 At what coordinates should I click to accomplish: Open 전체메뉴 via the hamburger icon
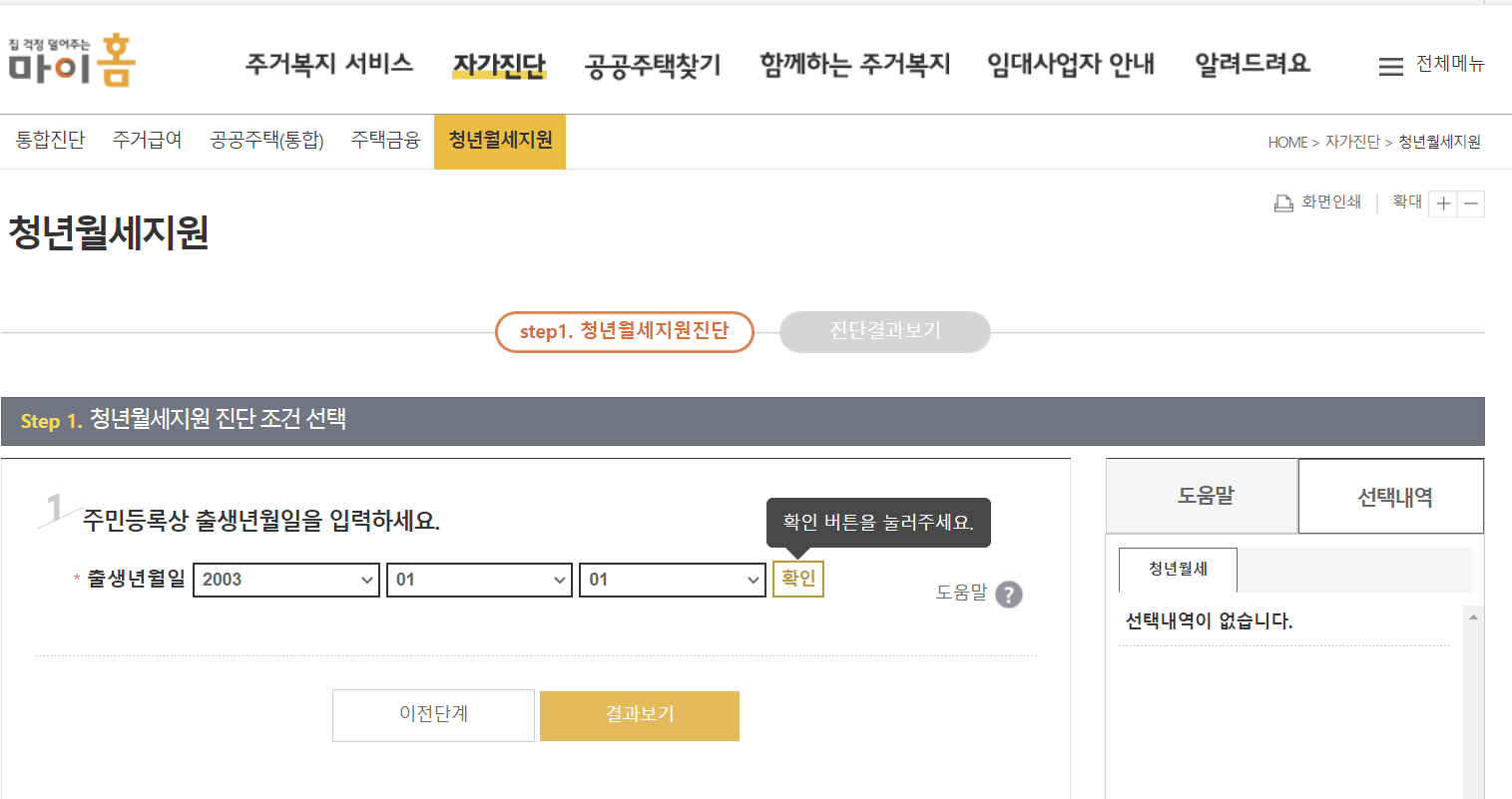(x=1390, y=64)
